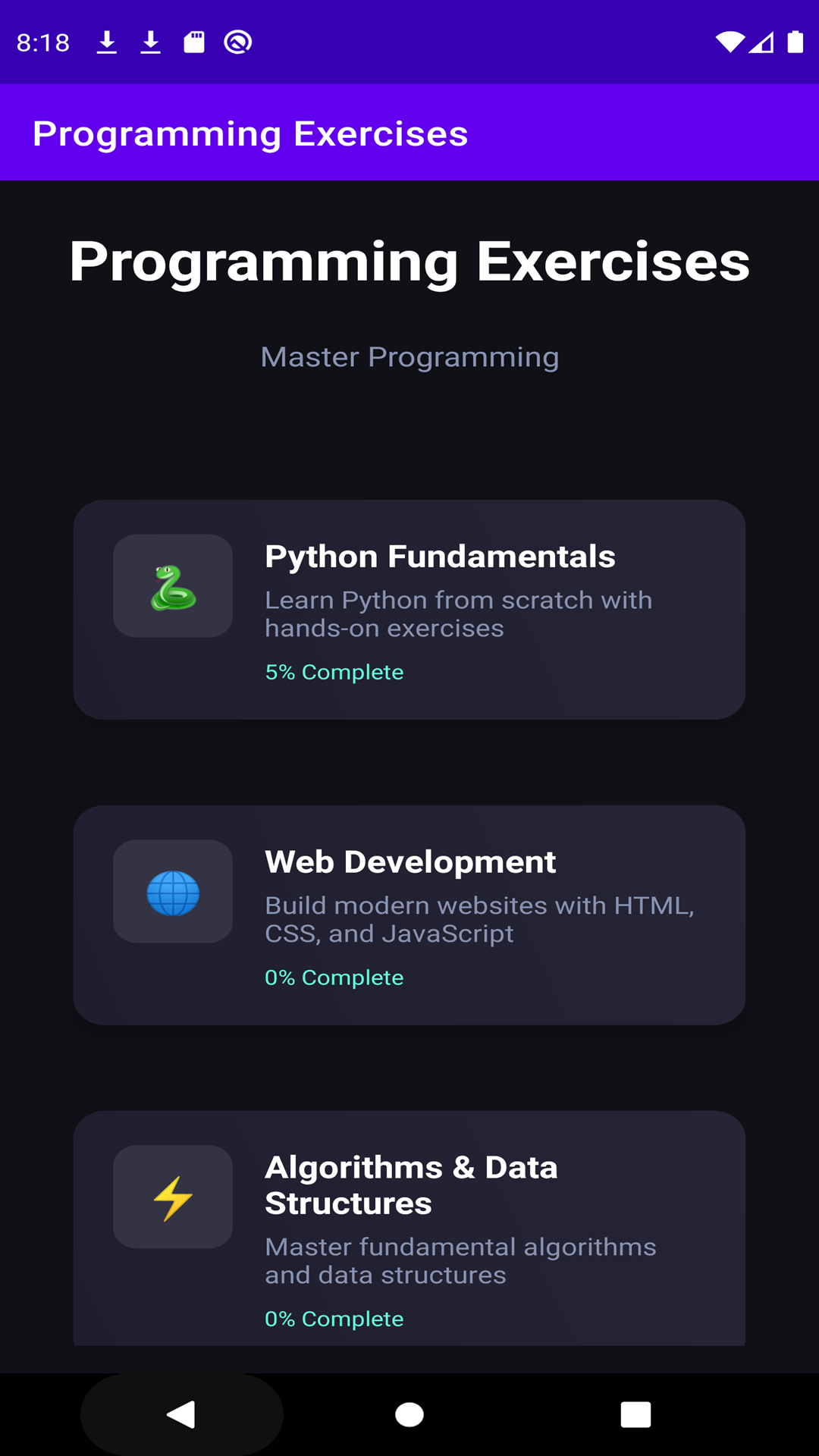Image resolution: width=819 pixels, height=1456 pixels.
Task: Click Algorithms '0% Complete' progress text
Action: 334,1319
